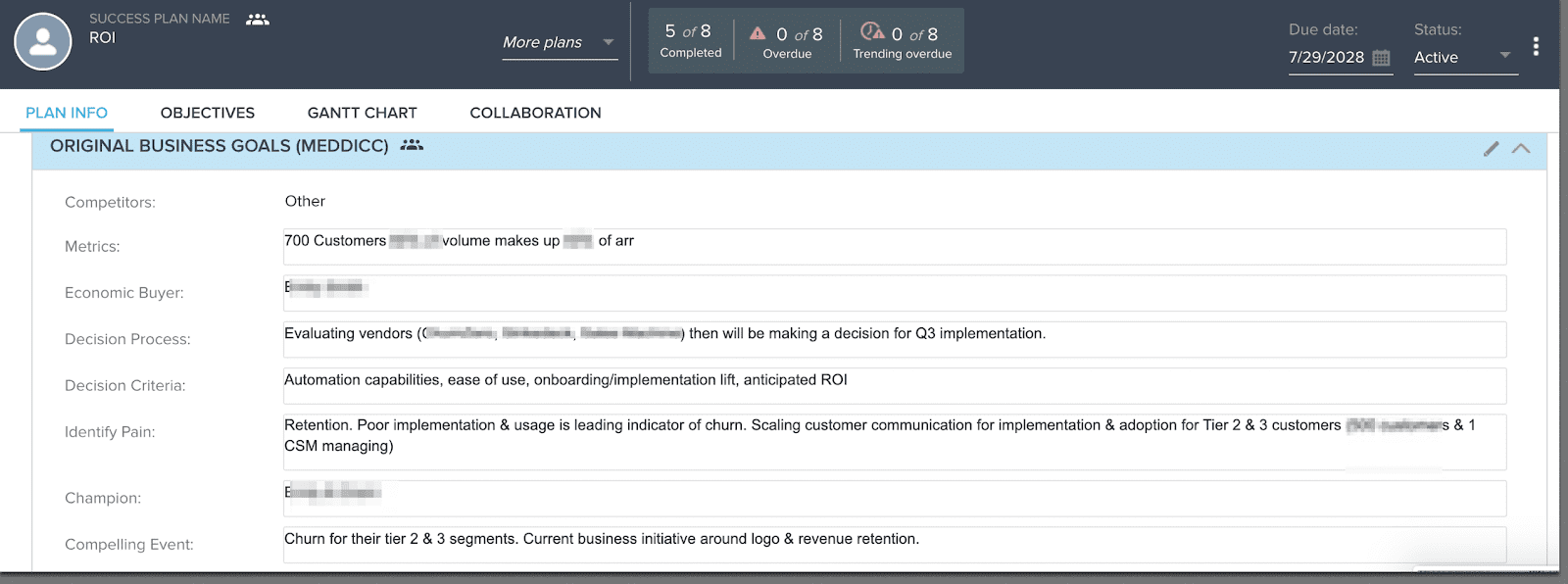Open the More plans dropdown
This screenshot has width=1568, height=584.
559,42
